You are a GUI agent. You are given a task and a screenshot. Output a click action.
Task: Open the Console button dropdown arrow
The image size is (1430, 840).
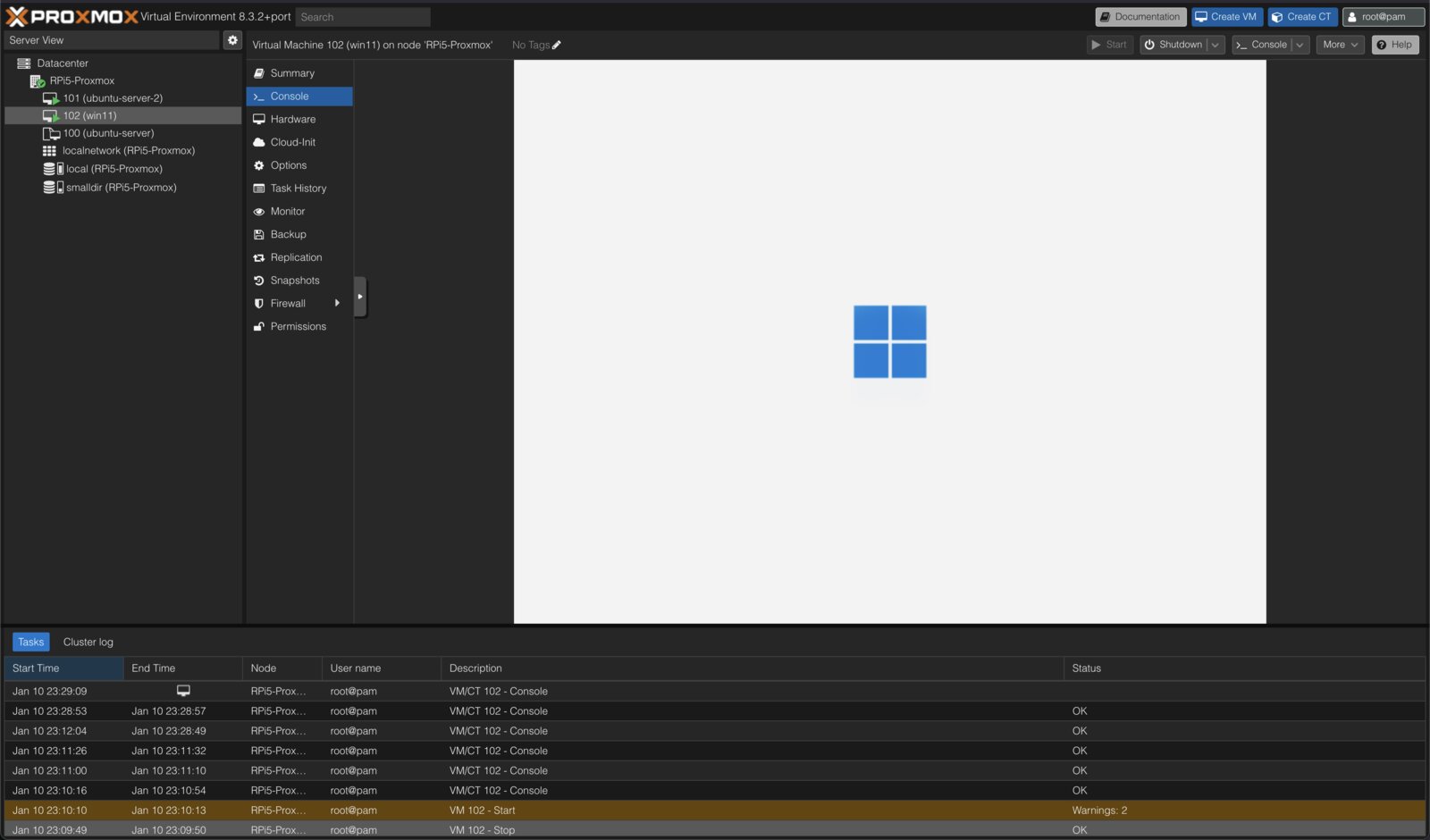tap(1300, 45)
